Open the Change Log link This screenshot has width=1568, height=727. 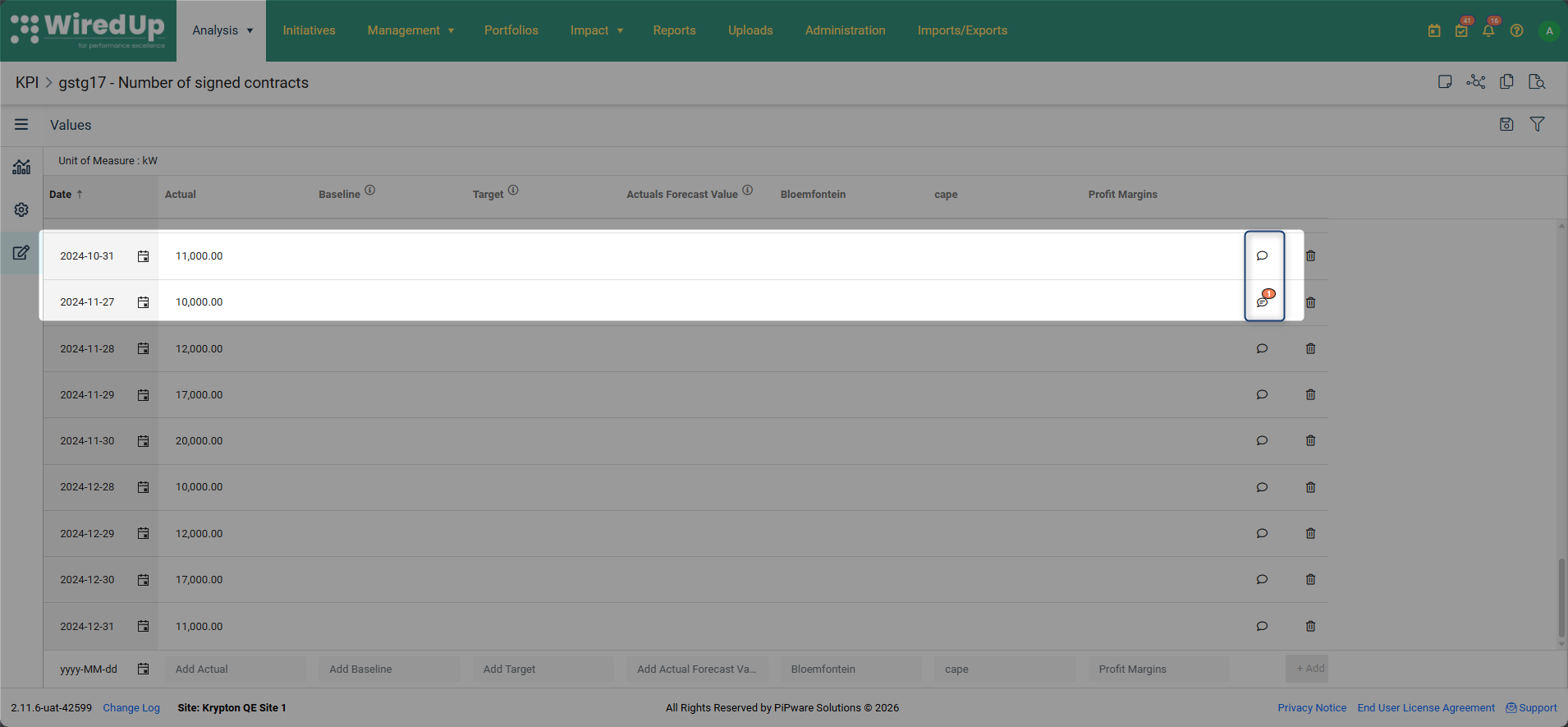coord(131,707)
